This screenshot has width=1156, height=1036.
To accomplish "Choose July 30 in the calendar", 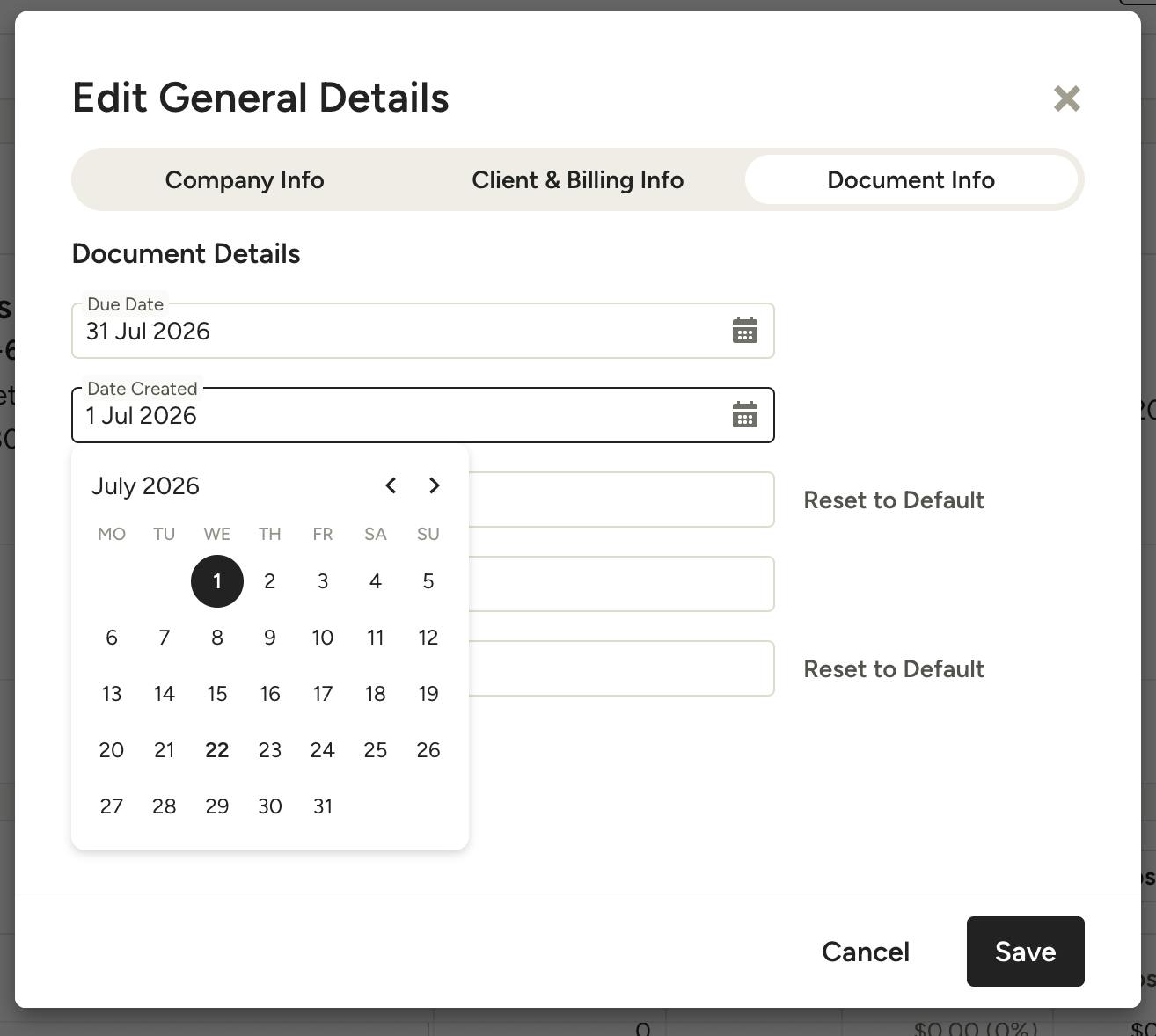I will pos(270,806).
